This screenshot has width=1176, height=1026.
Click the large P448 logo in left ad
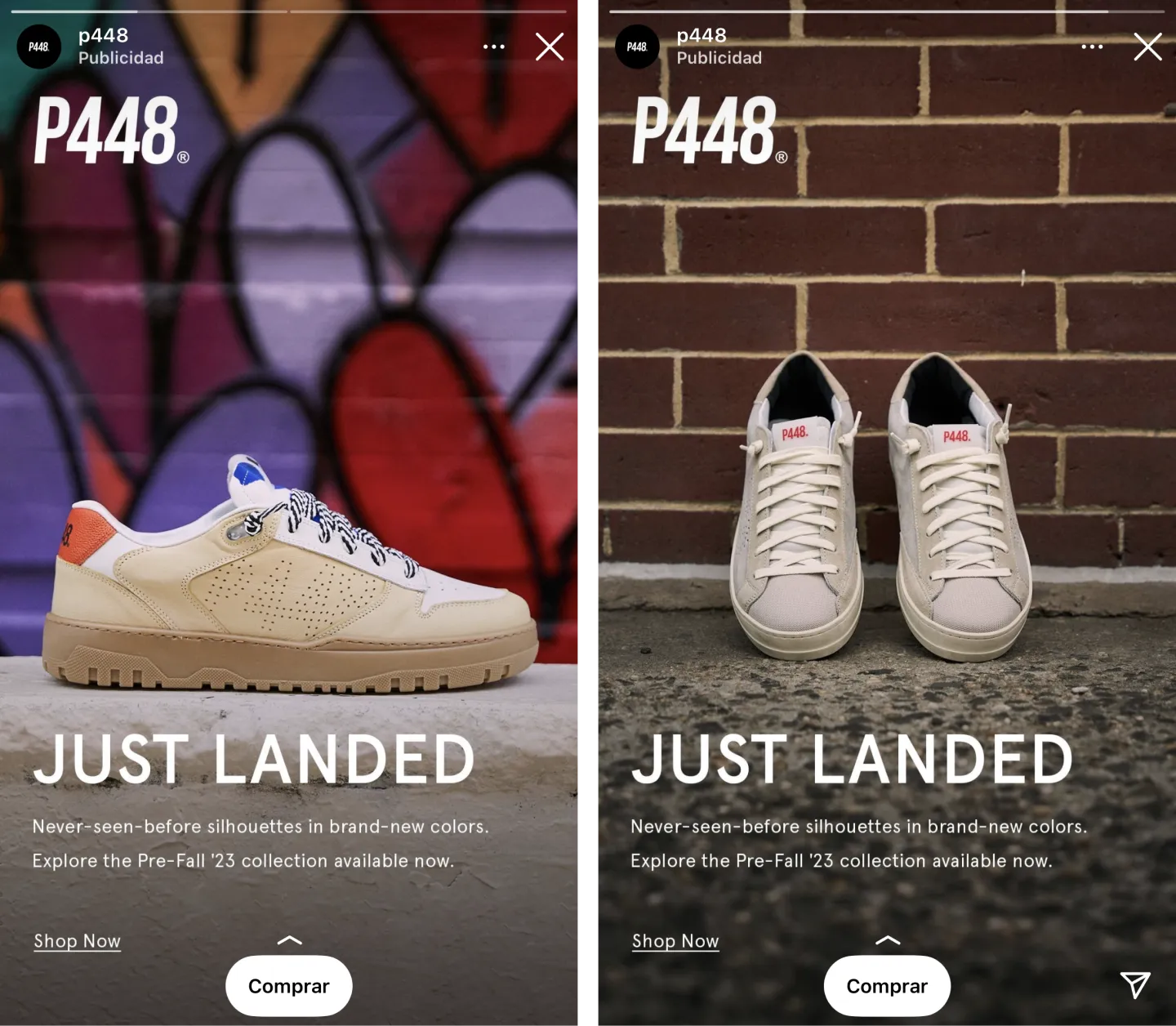[x=112, y=131]
